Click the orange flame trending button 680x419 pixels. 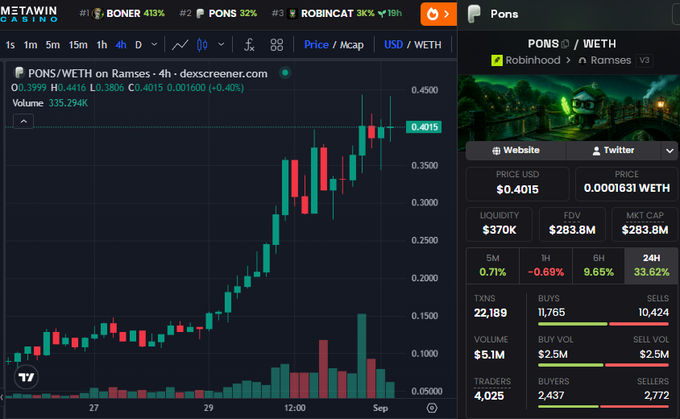coord(438,14)
